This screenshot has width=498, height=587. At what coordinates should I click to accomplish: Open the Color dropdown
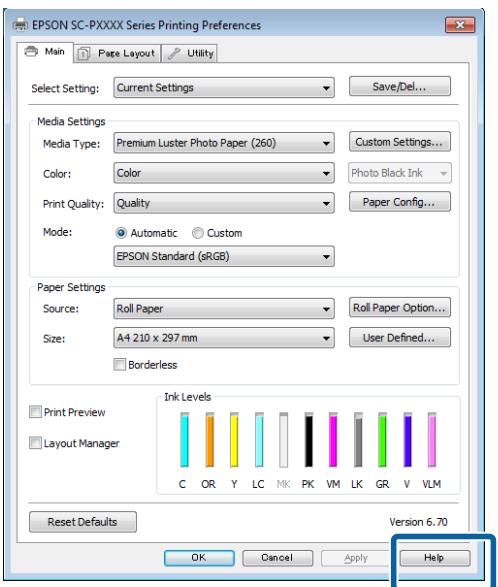[224, 173]
